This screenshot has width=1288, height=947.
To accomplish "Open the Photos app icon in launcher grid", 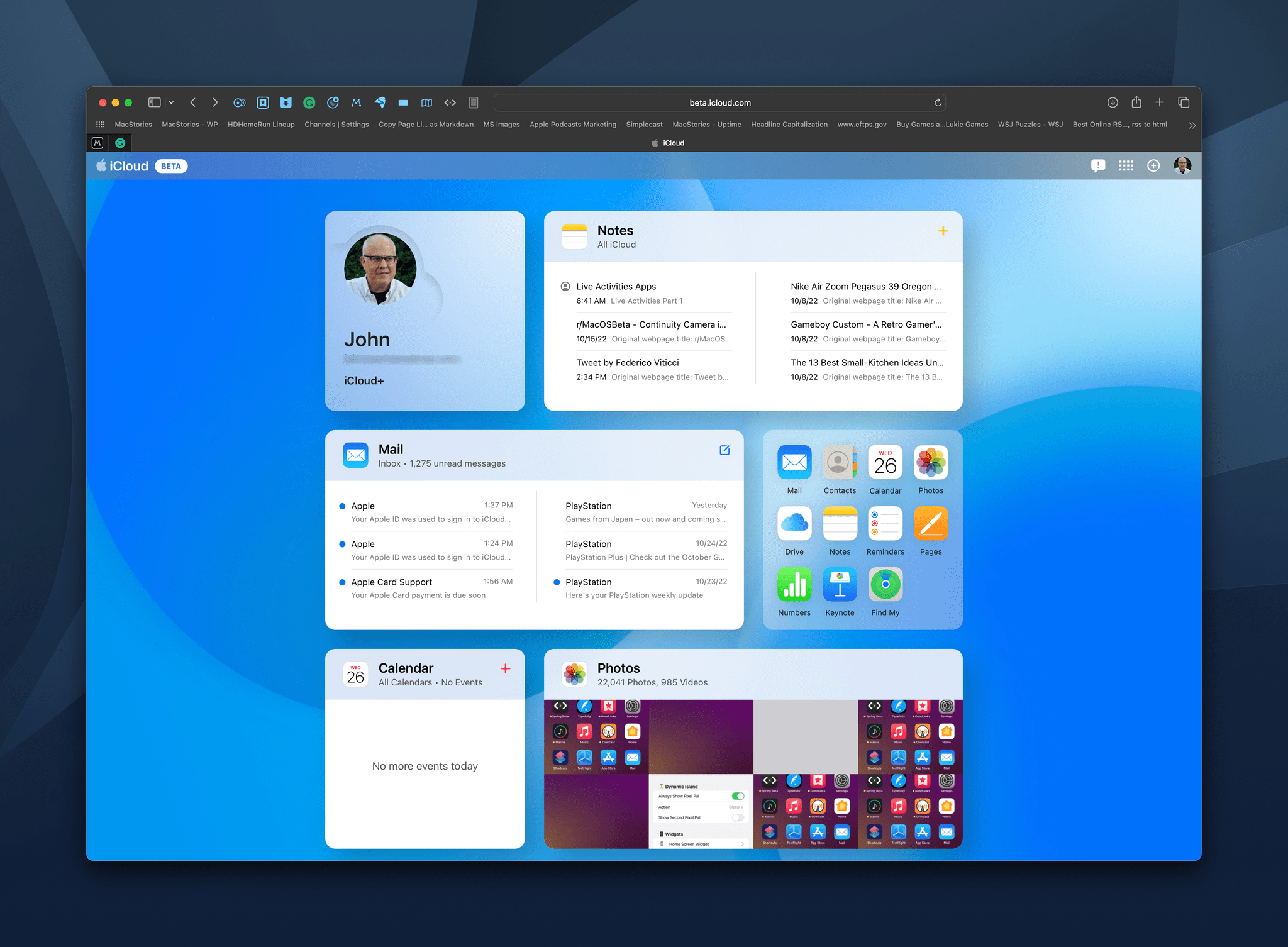I will [931, 462].
